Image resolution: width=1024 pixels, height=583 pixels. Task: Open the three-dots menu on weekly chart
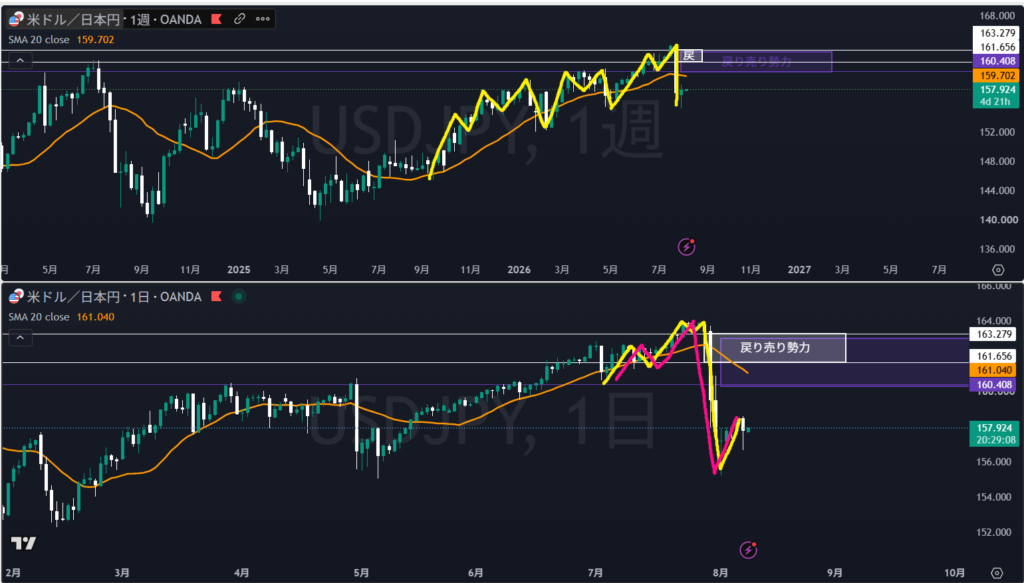[x=263, y=19]
